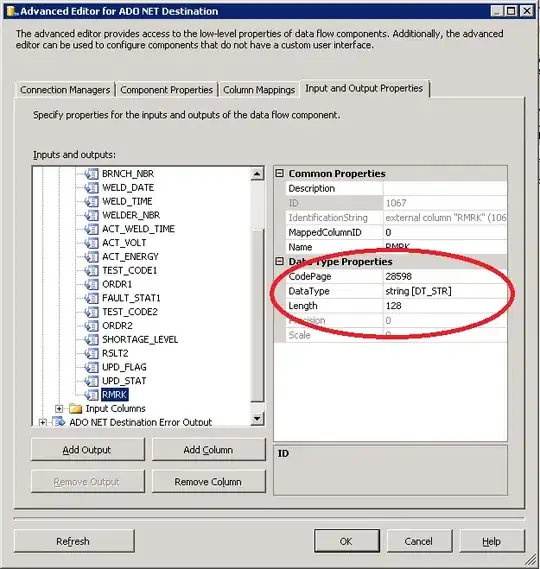Click the Add Column button
This screenshot has height=569, width=540.
click(x=208, y=450)
